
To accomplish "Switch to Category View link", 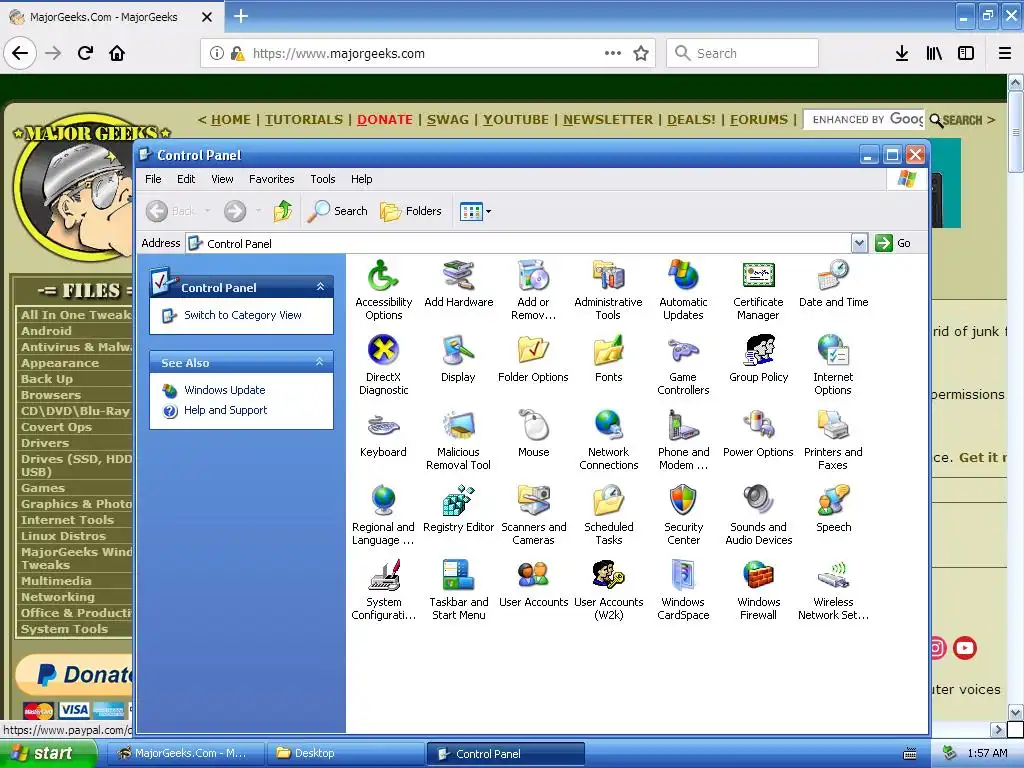I will 242,315.
